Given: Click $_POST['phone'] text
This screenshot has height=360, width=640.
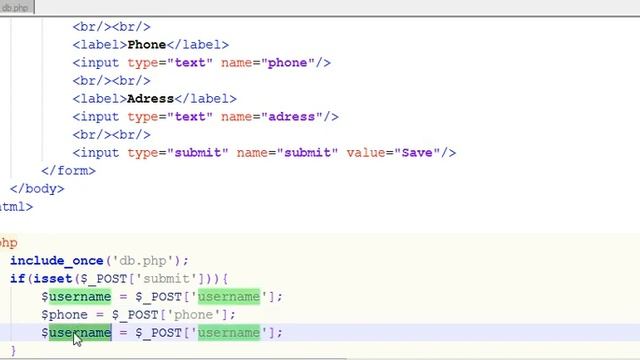Looking at the screenshot, I should tap(170, 315).
